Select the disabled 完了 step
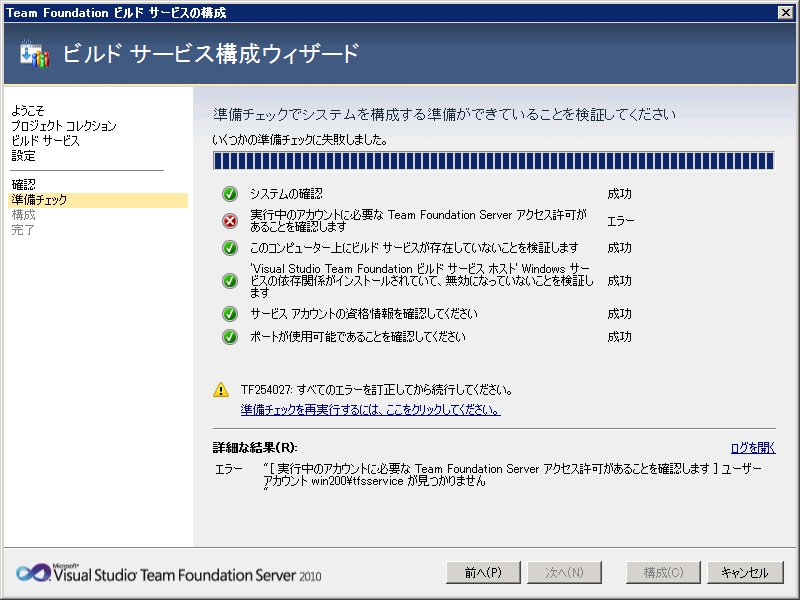 pos(23,230)
